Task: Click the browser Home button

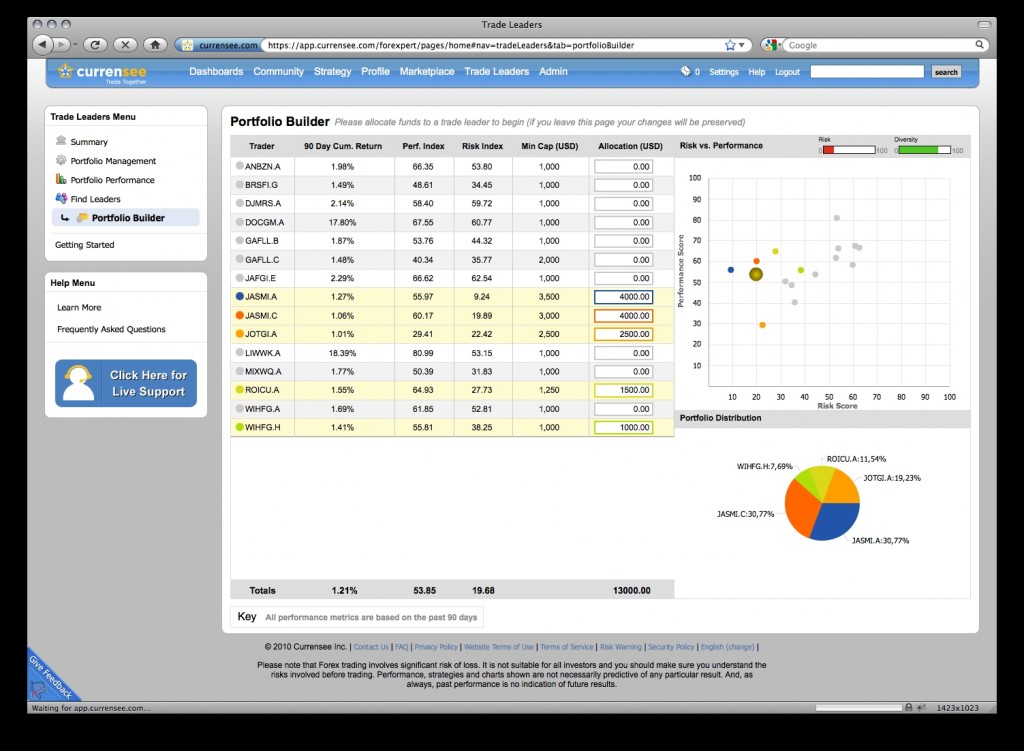Action: pyautogui.click(x=154, y=44)
